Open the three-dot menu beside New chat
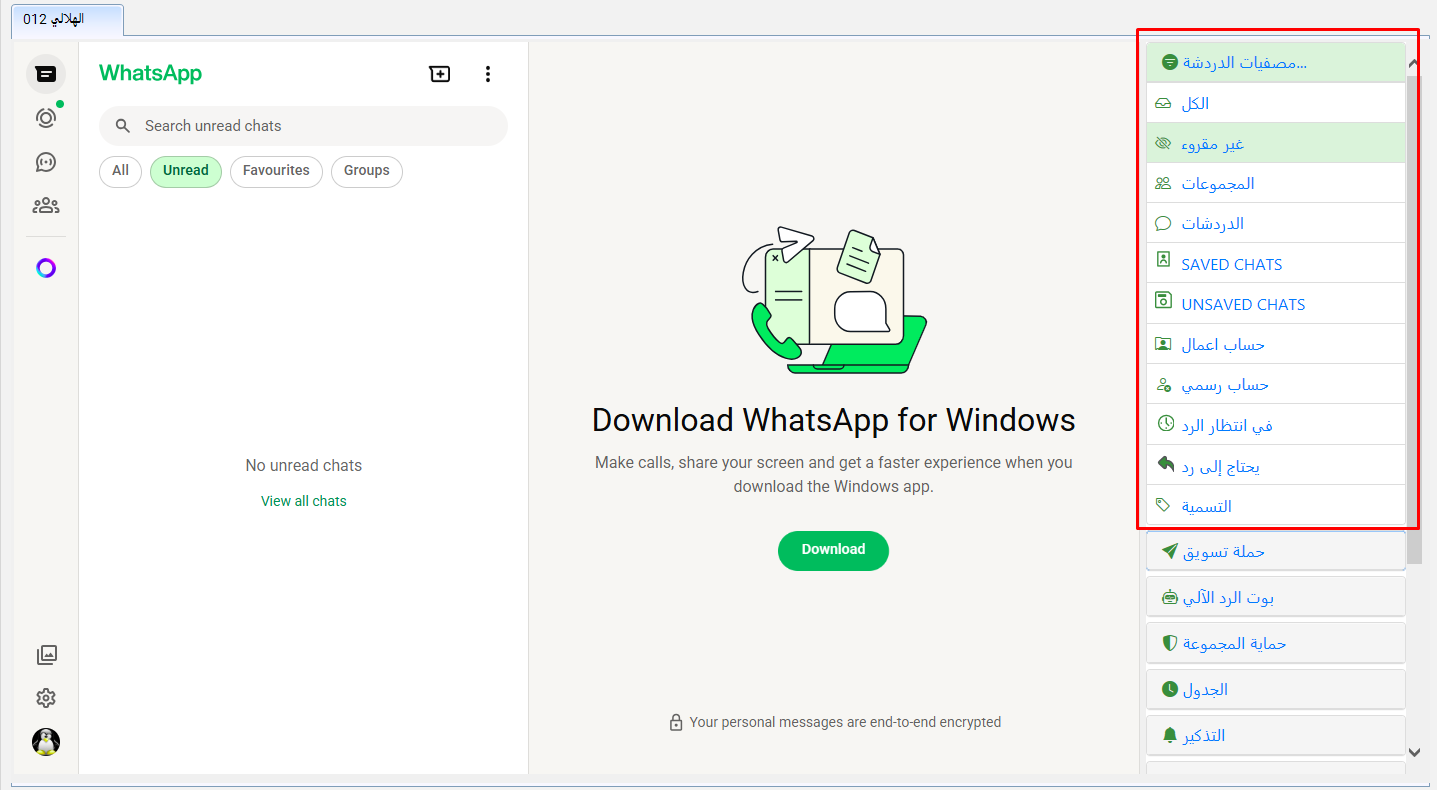Viewport: 1437px width, 790px height. click(488, 74)
